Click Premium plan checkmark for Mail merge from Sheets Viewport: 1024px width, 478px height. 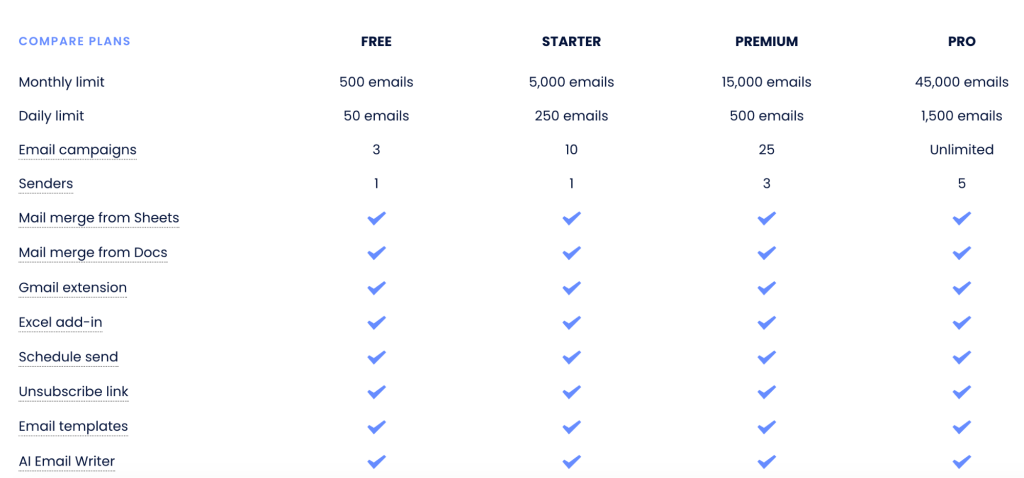click(766, 218)
